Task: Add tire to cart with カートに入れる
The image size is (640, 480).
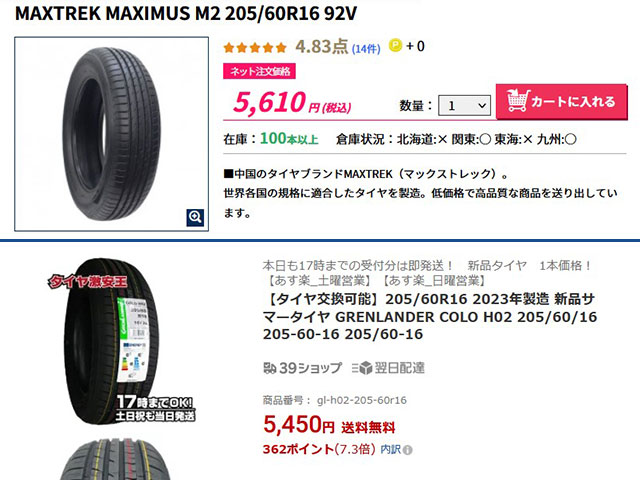Action: (x=561, y=102)
